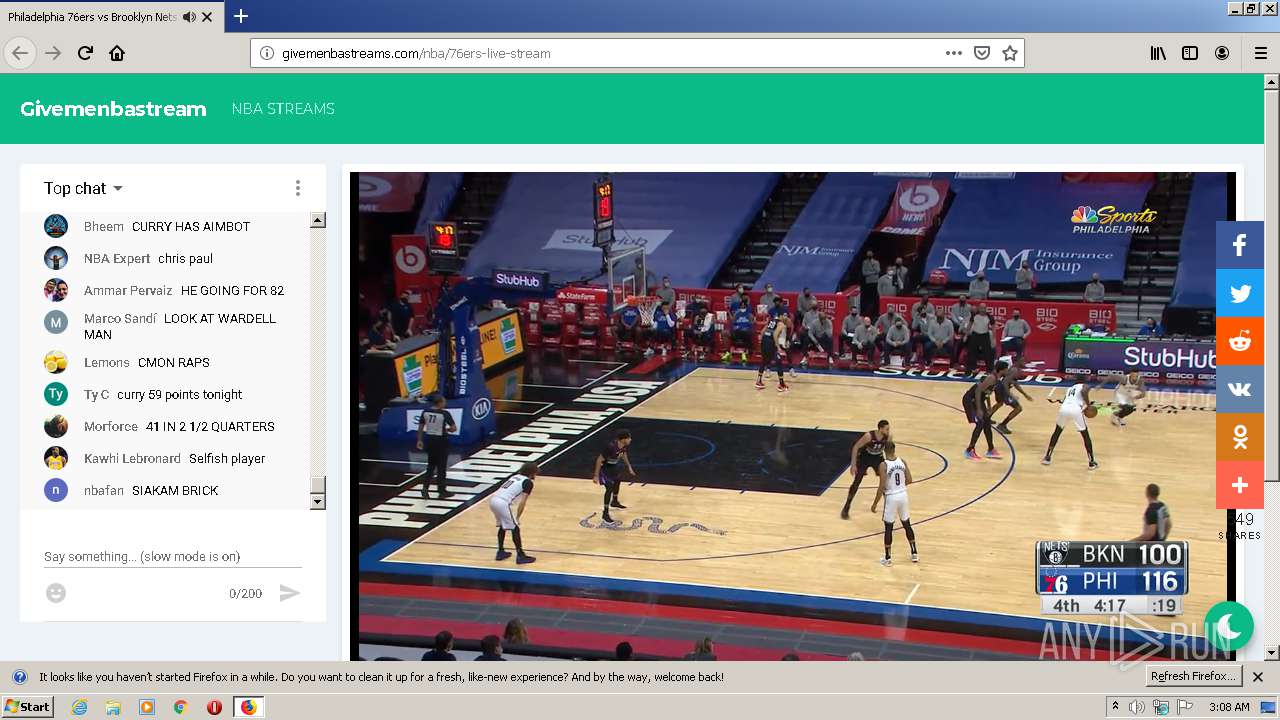
Task: Share stream on VK
Action: [x=1240, y=389]
